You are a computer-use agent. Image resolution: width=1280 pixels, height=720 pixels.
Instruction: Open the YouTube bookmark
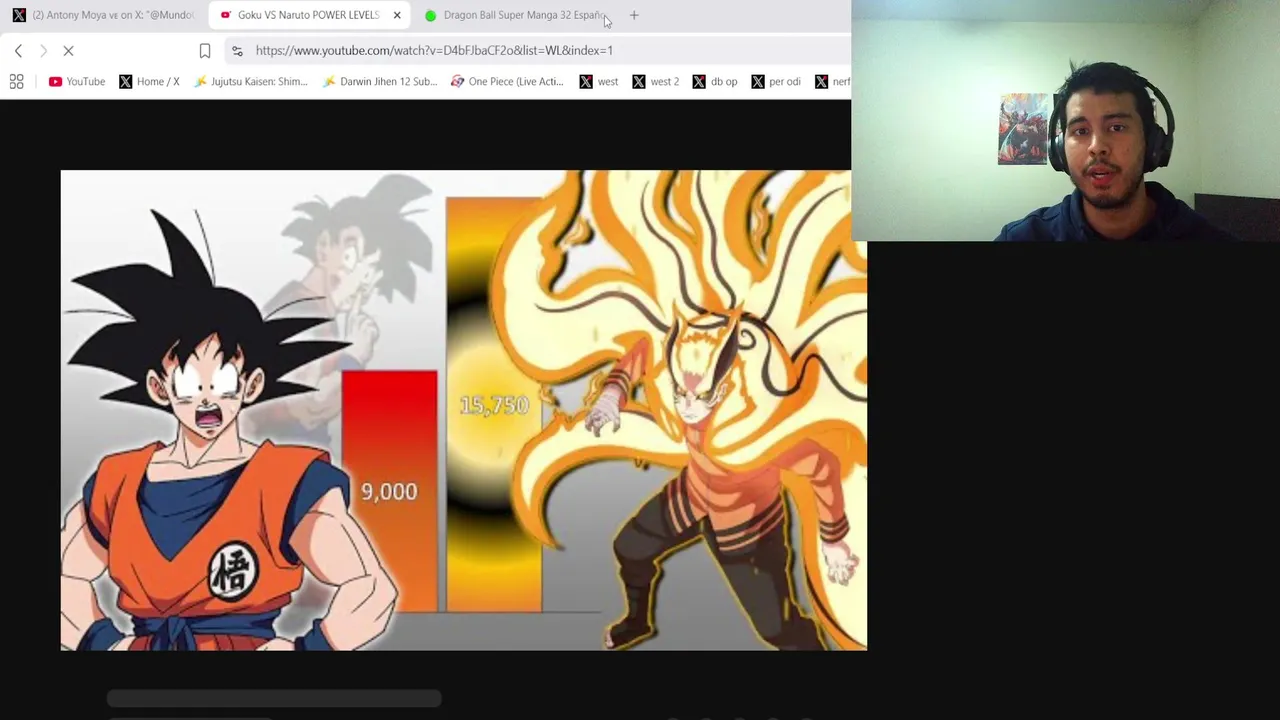pyautogui.click(x=77, y=81)
